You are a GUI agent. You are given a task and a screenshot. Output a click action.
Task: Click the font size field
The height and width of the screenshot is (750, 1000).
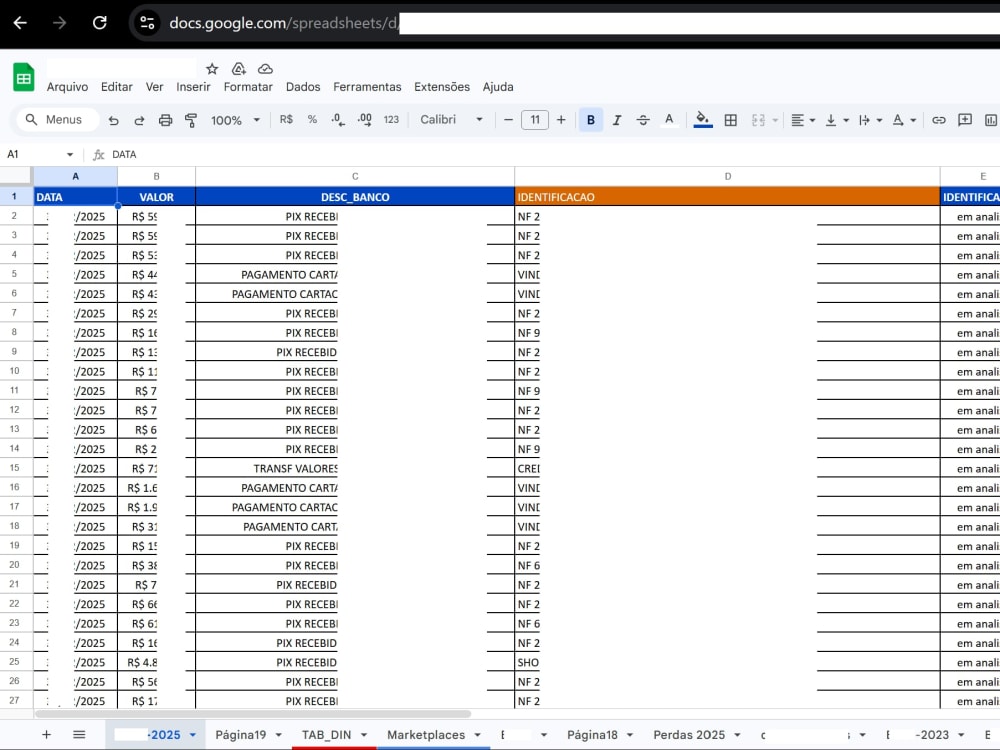pyautogui.click(x=535, y=120)
